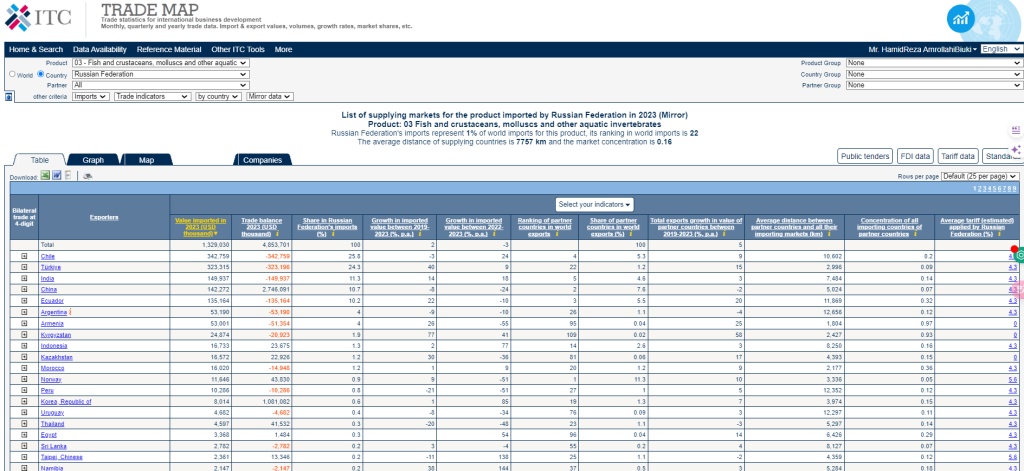Click the purple sparkle extension icon
Image resolution: width=1024 pixels, height=471 pixels.
click(x=1016, y=150)
